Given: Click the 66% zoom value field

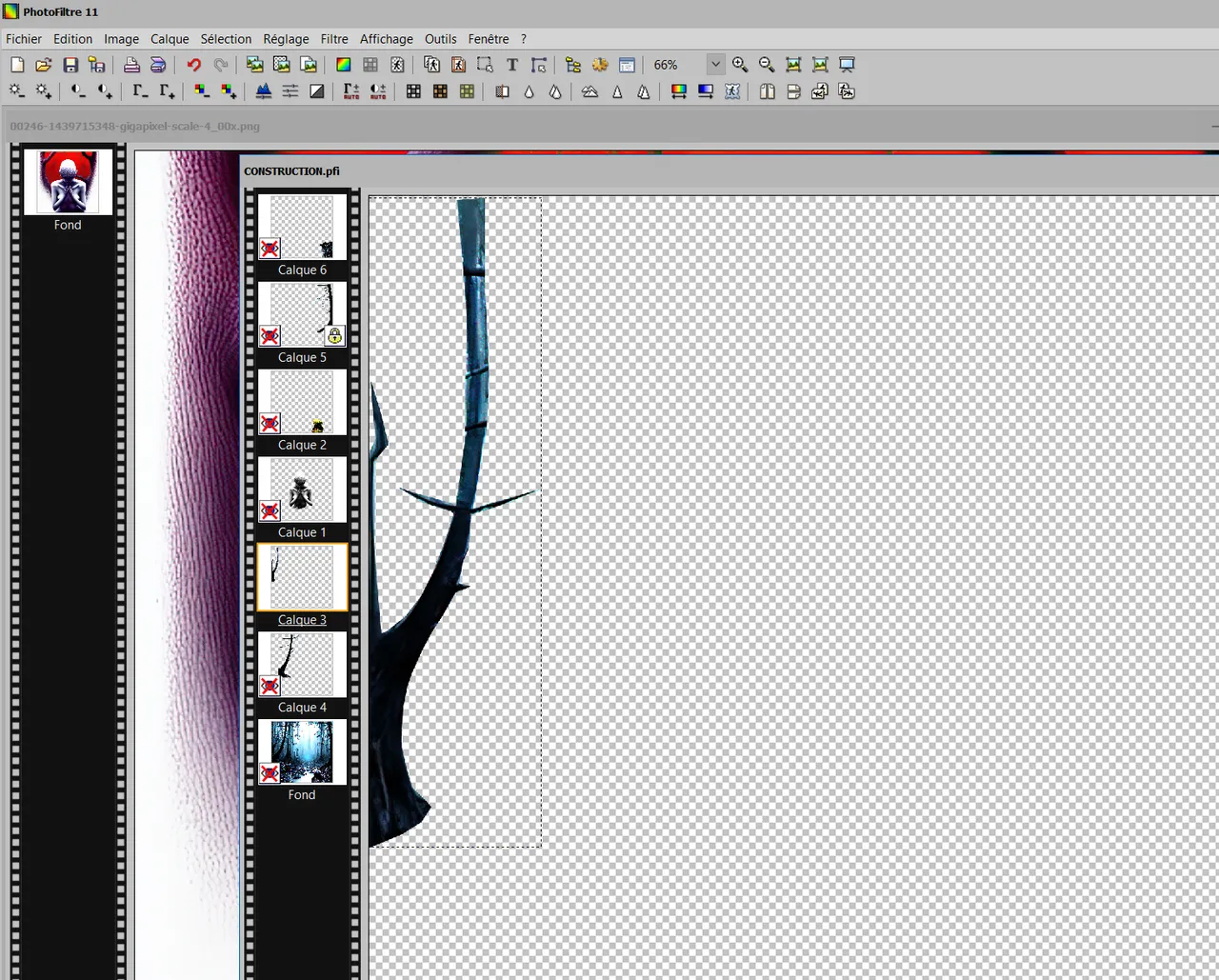Looking at the screenshot, I should tap(674, 65).
